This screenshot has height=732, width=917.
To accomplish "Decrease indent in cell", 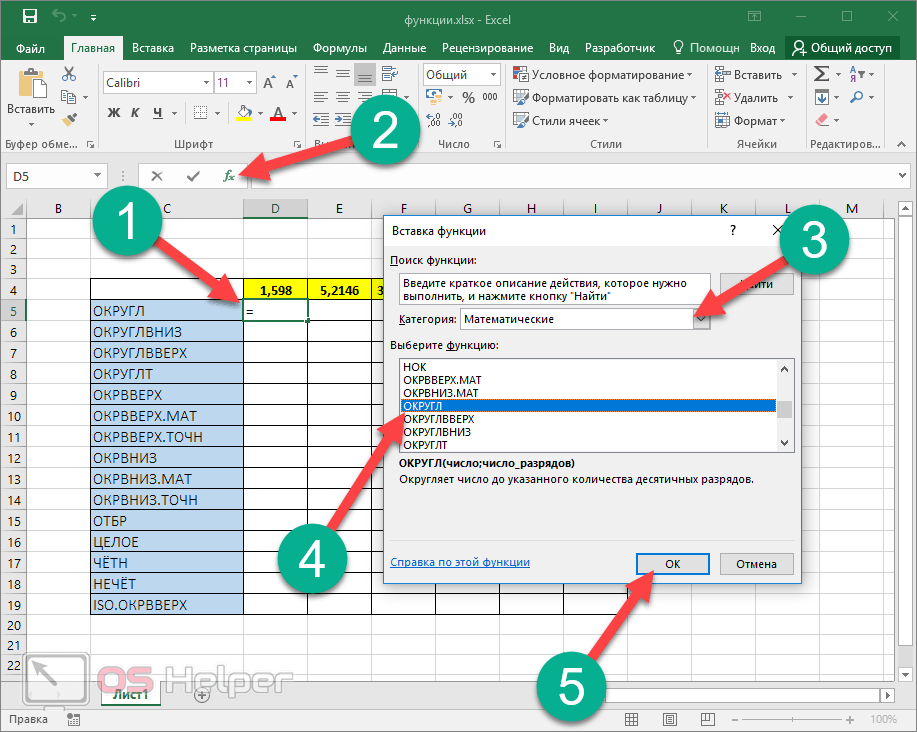I will click(x=320, y=120).
